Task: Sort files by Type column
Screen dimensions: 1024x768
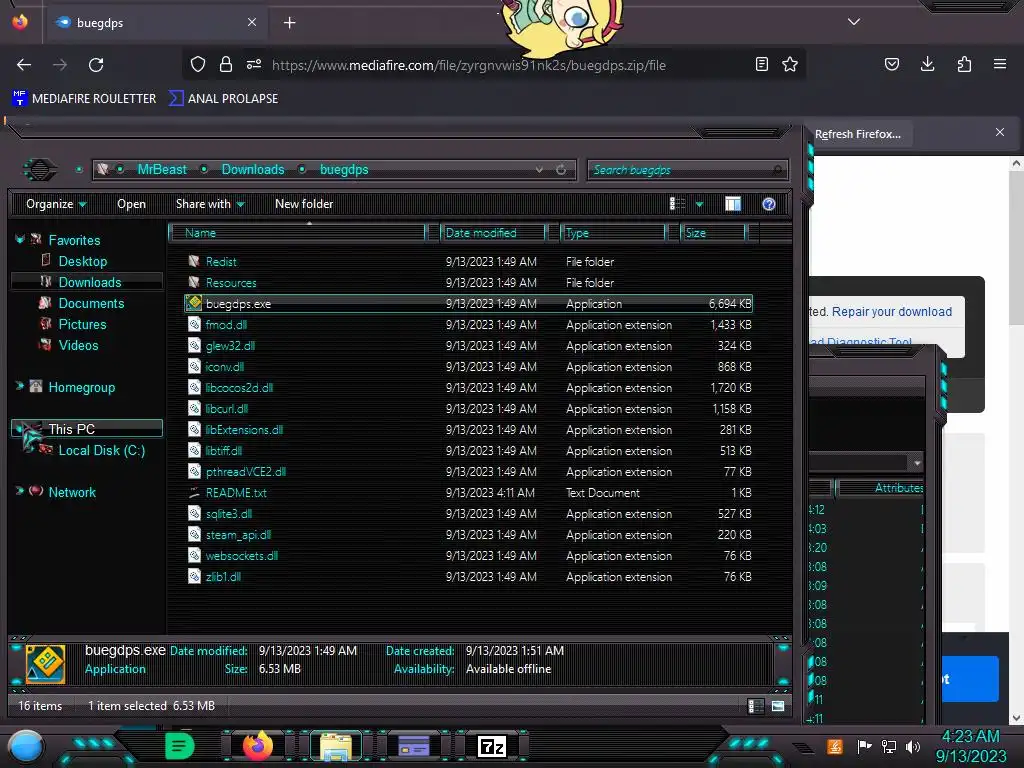Action: coord(614,232)
